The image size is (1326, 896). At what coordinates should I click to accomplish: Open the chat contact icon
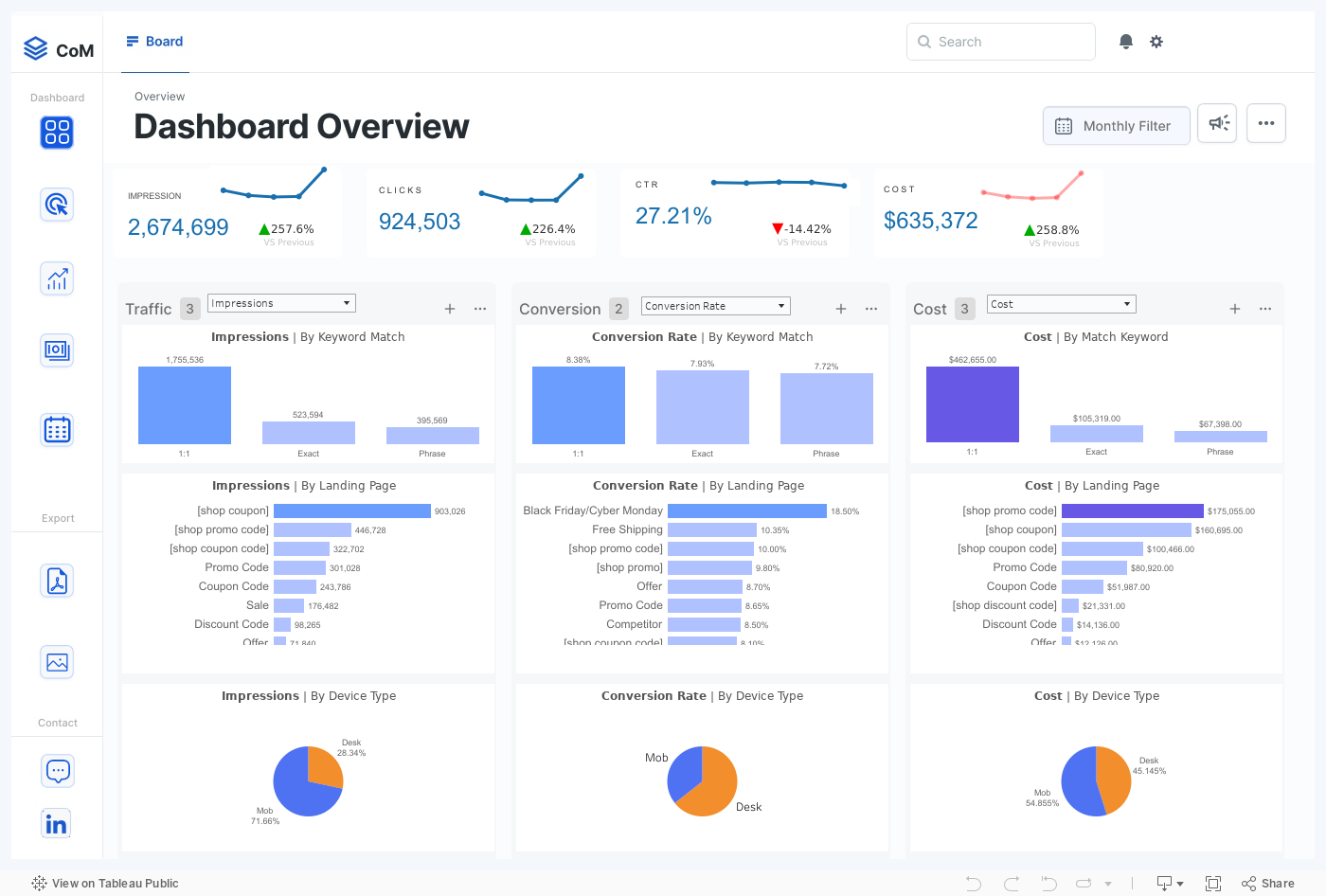pyautogui.click(x=57, y=771)
